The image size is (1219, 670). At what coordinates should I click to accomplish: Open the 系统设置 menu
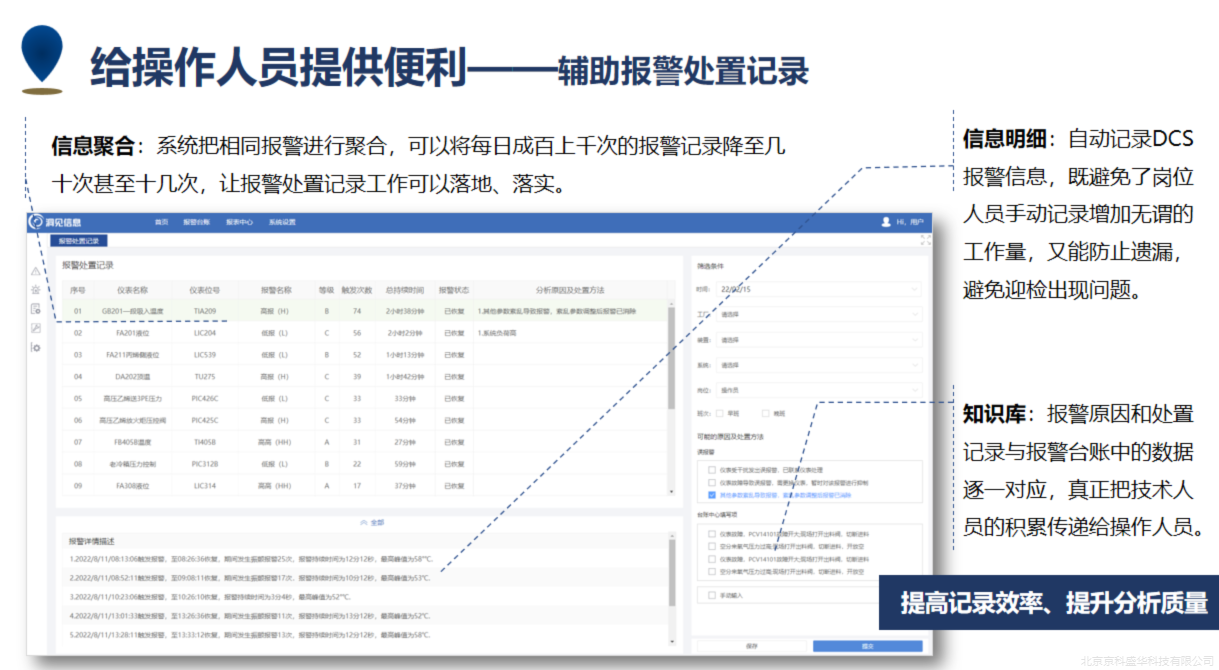[x=282, y=222]
